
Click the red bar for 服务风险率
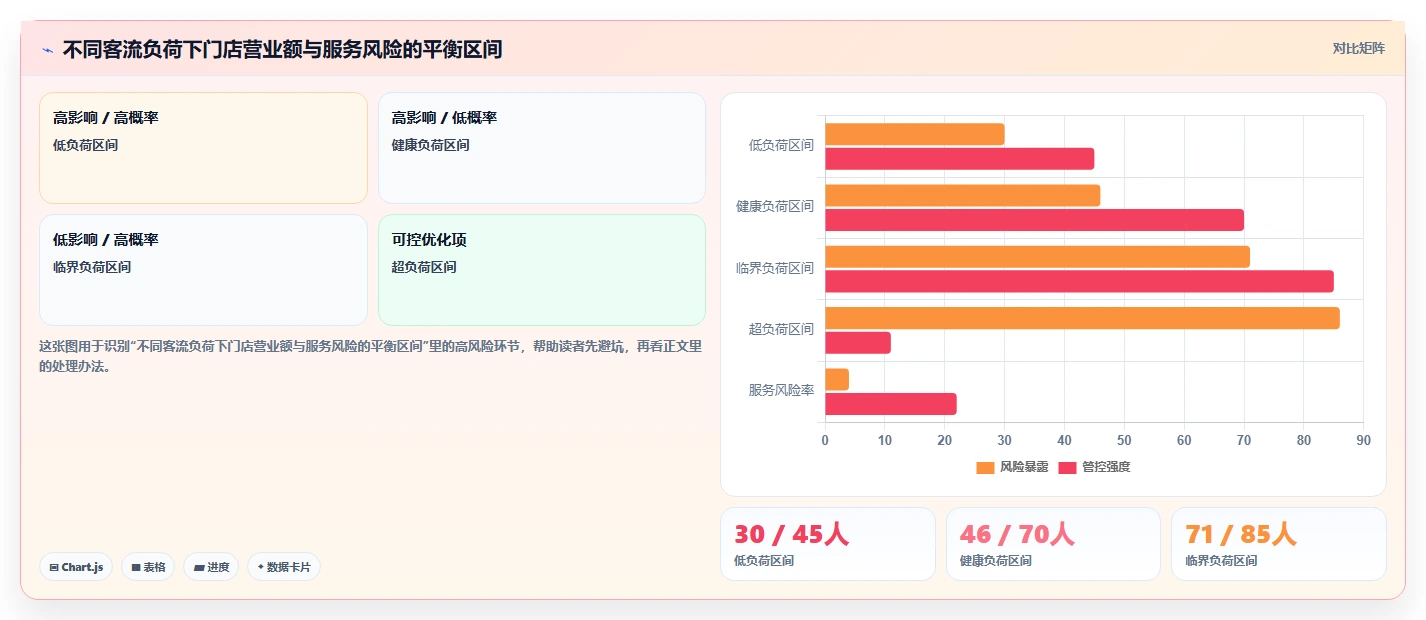(x=890, y=404)
